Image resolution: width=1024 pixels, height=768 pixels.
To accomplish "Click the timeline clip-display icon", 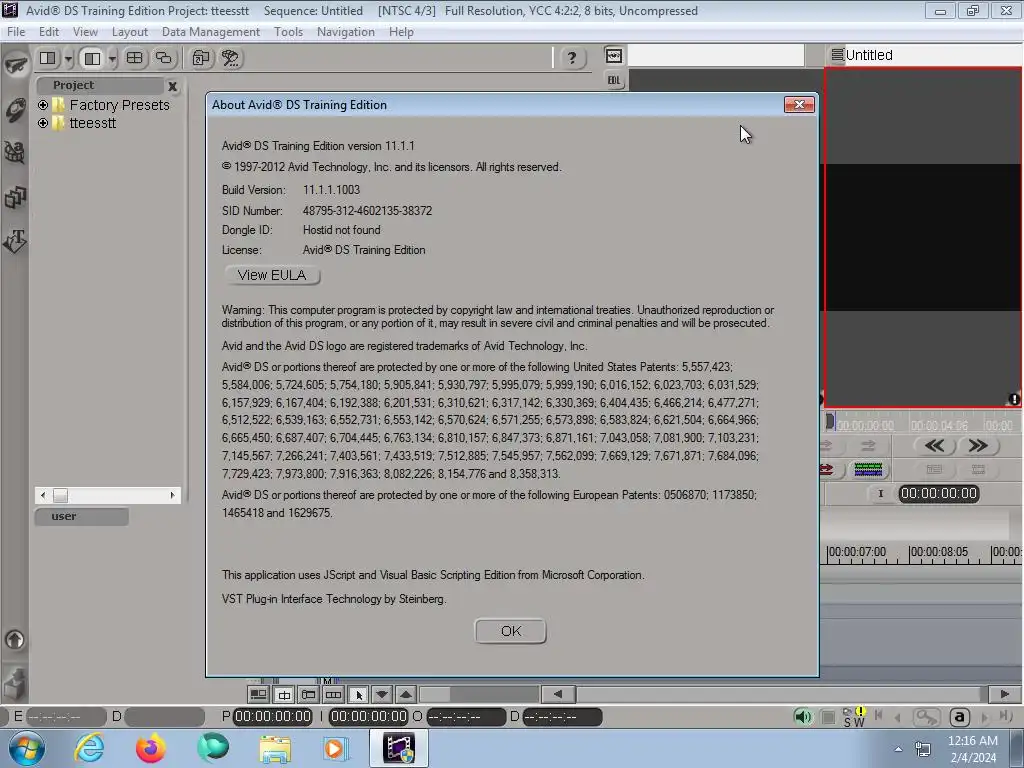I will pyautogui.click(x=309, y=694).
